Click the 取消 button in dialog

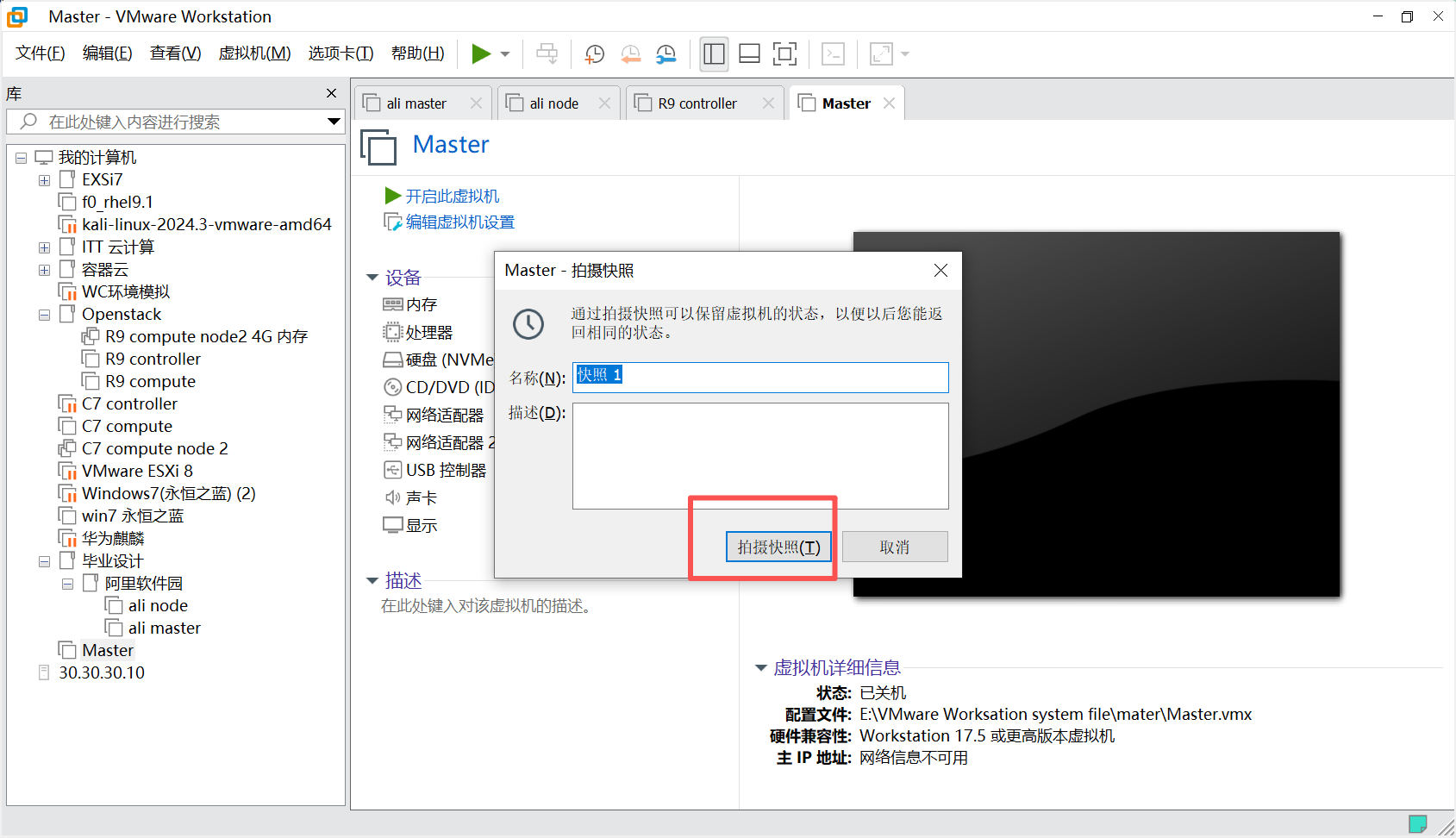click(895, 547)
